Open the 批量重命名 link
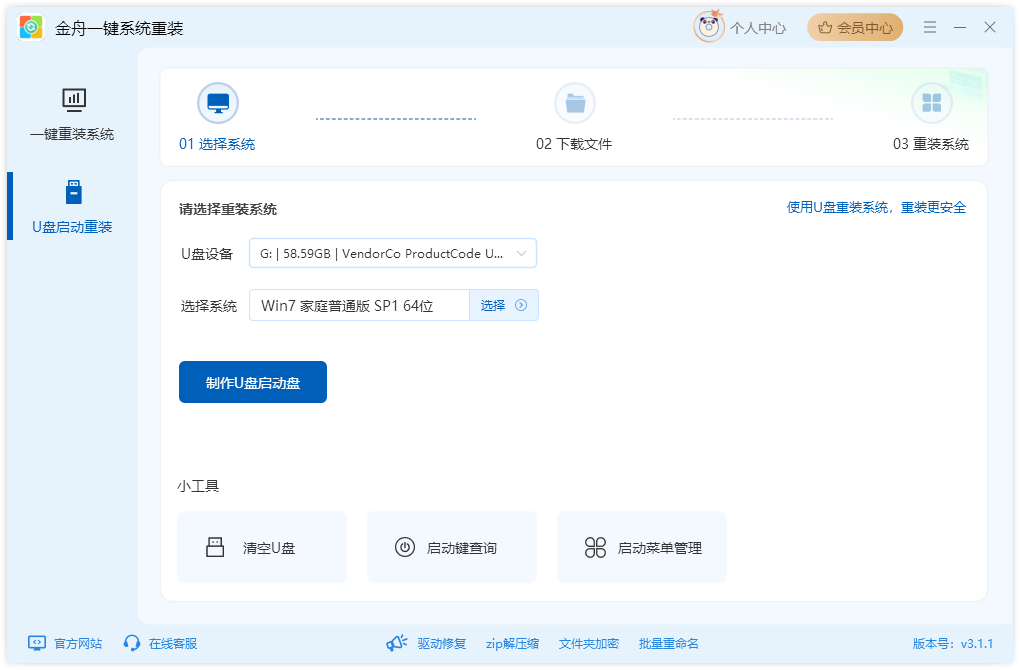This screenshot has height=670, width=1020. 669,643
